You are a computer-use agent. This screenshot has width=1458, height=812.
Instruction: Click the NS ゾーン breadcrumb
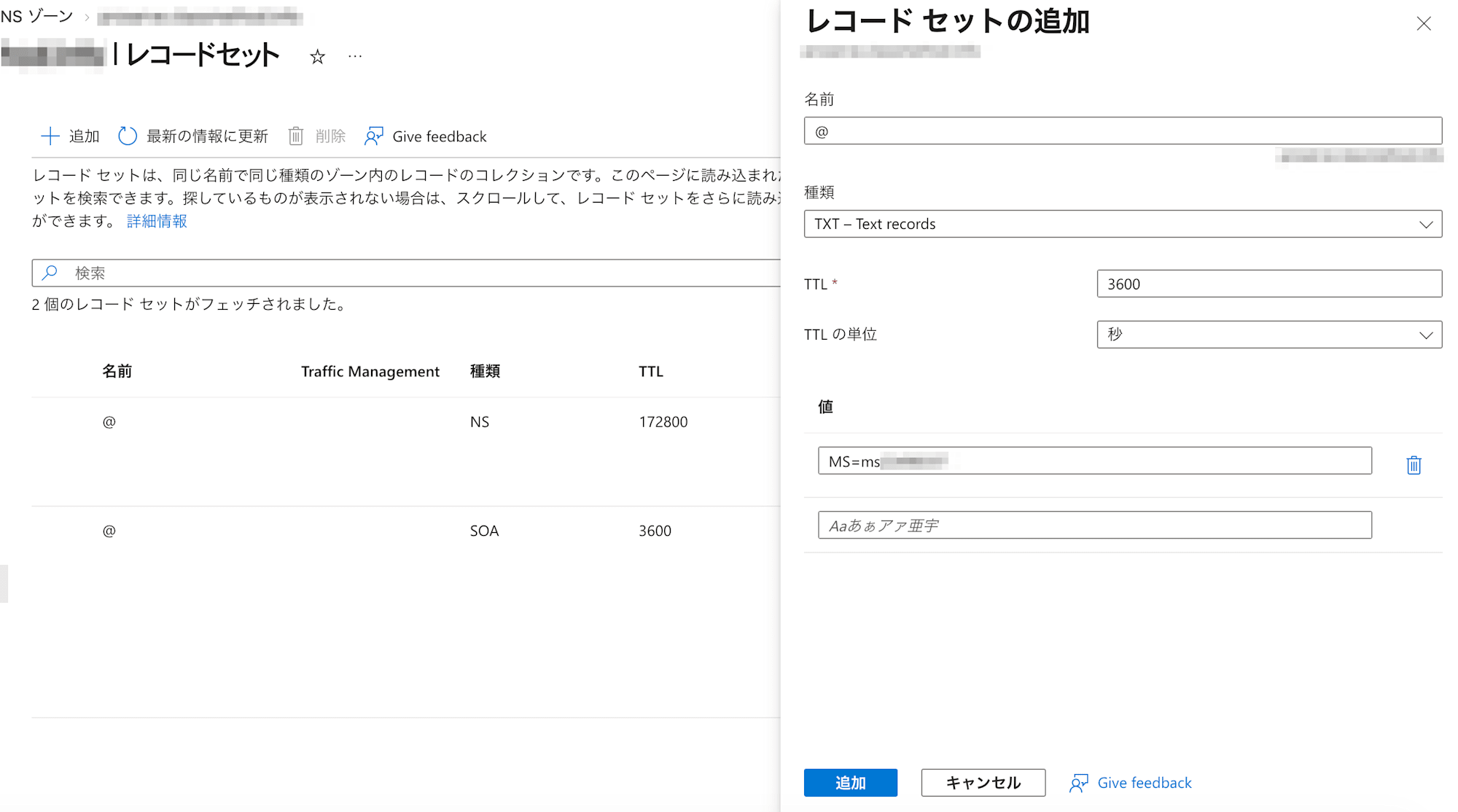coord(36,16)
